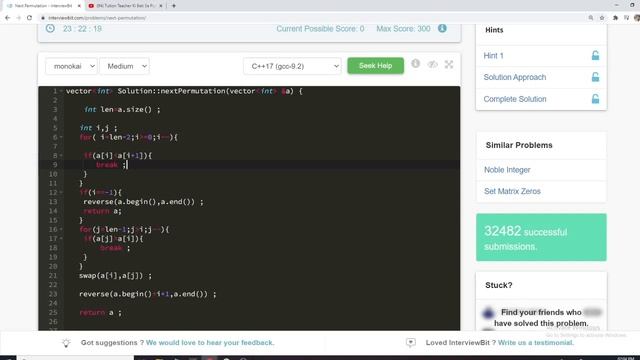Bookmark this page with the star icon

point(602,18)
